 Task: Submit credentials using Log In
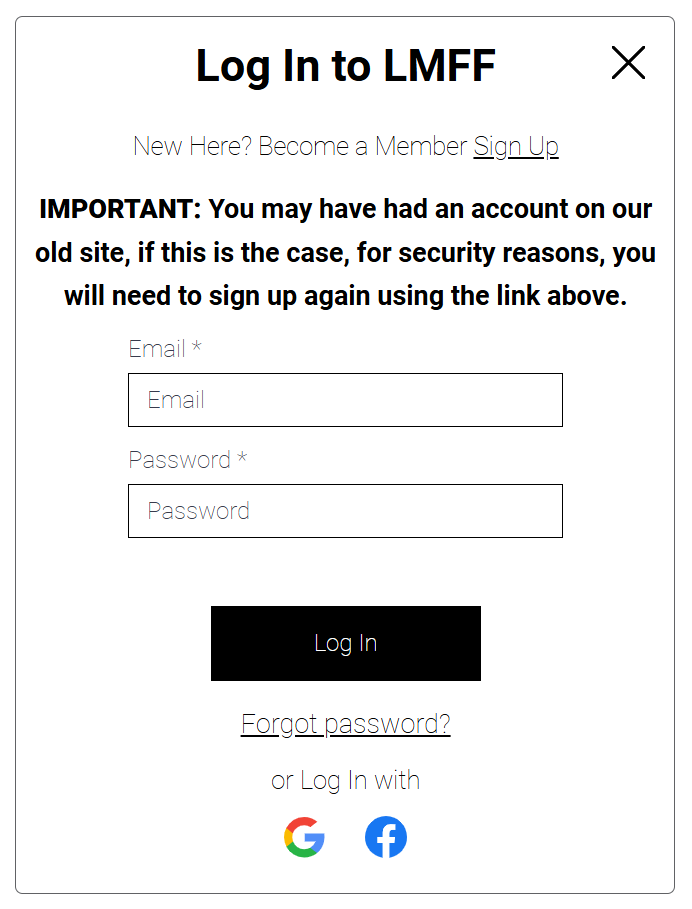(x=345, y=643)
